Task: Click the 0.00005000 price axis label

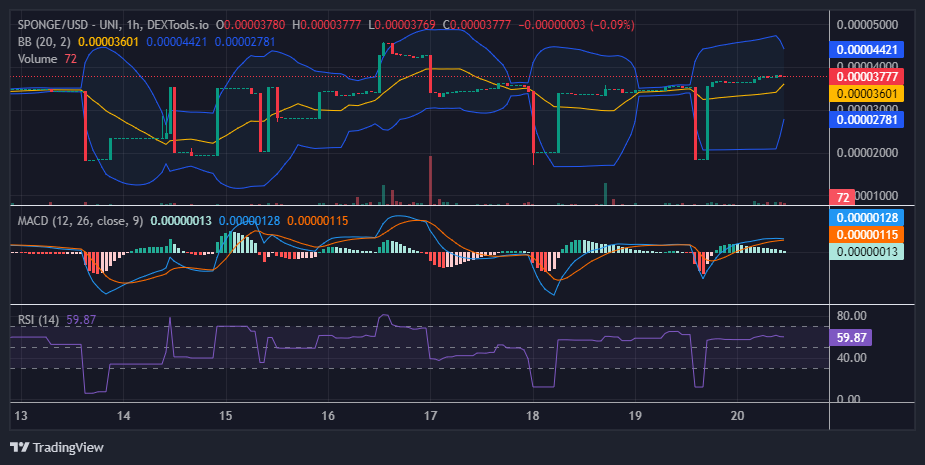Action: pyautogui.click(x=867, y=25)
